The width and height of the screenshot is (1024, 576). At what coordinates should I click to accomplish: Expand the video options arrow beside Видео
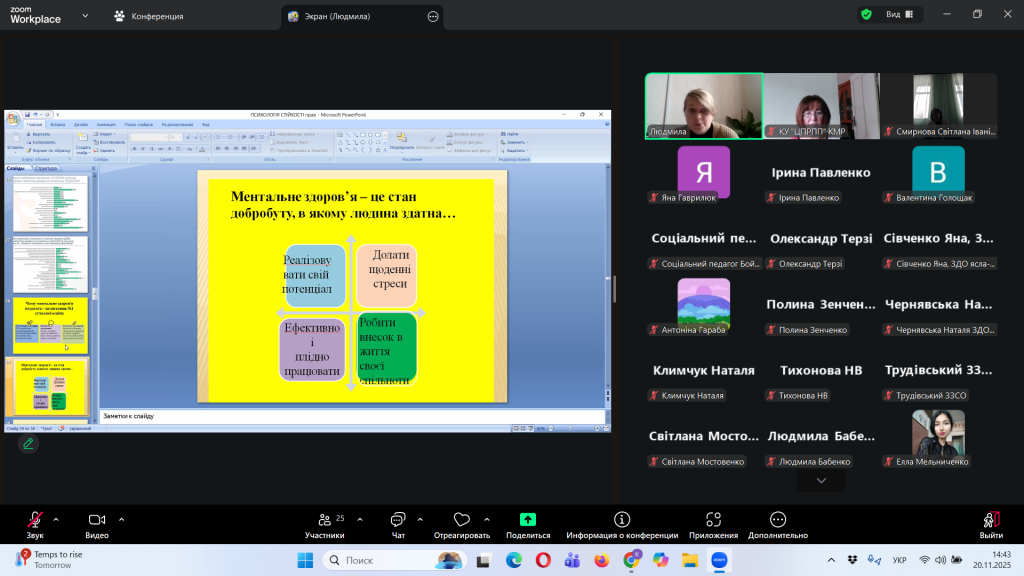coord(122,519)
